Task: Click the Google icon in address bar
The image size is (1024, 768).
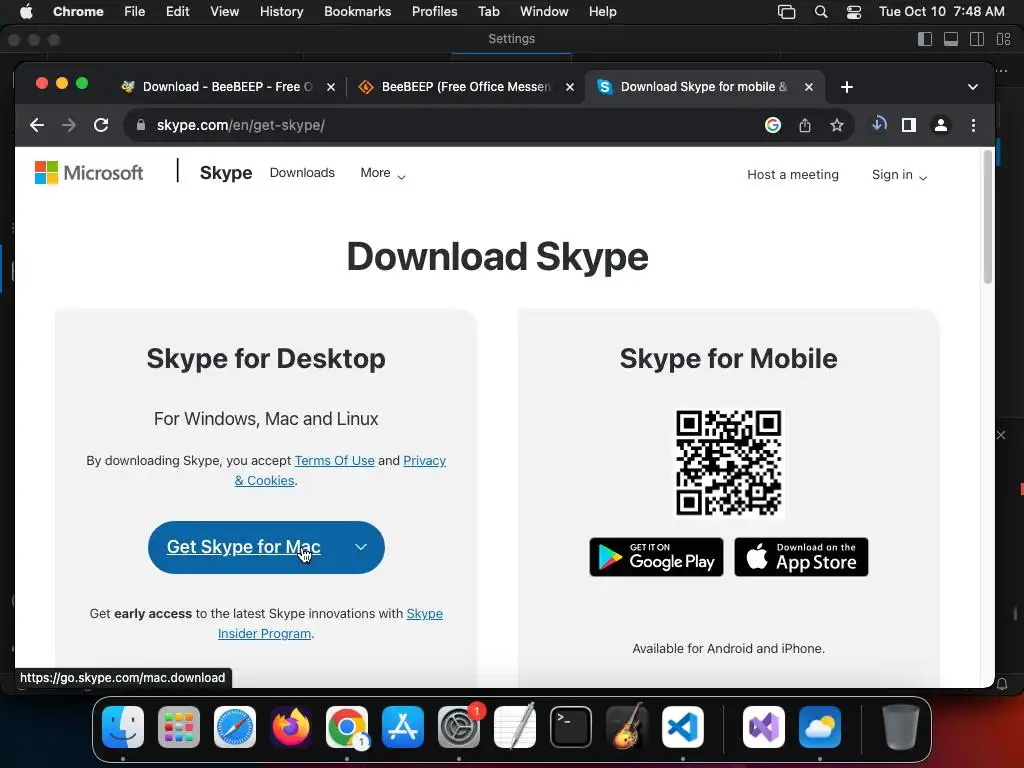Action: [773, 125]
